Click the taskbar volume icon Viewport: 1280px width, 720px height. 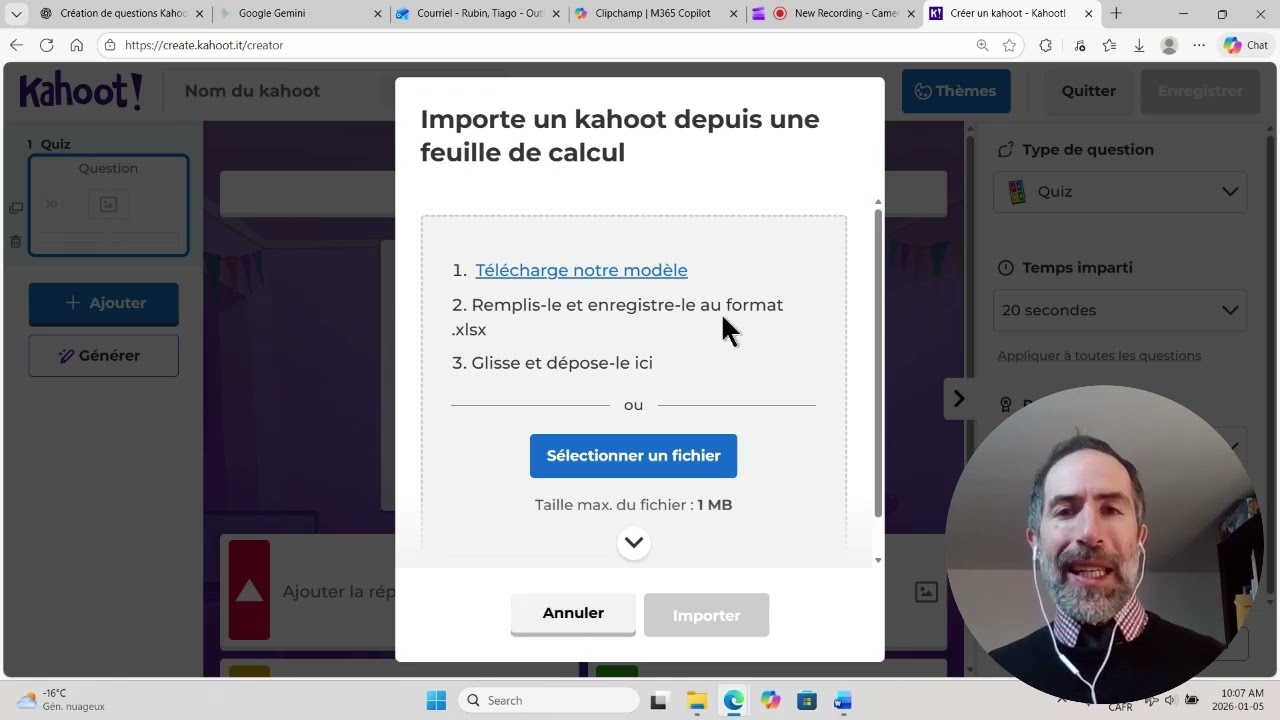click(x=1169, y=700)
